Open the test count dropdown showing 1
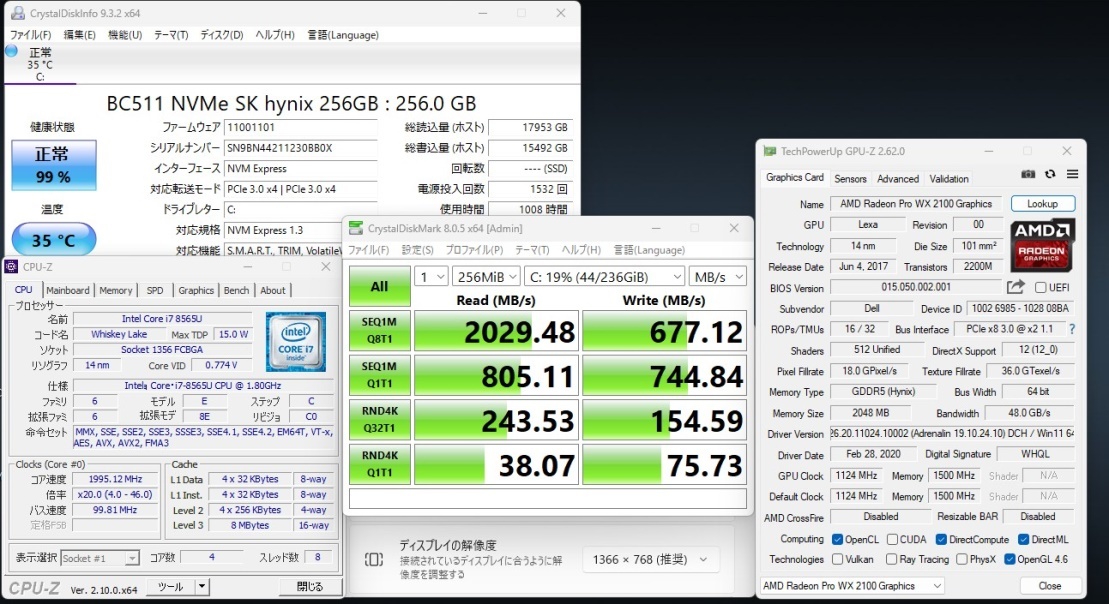Viewport: 1109px width, 604px height. 431,277
